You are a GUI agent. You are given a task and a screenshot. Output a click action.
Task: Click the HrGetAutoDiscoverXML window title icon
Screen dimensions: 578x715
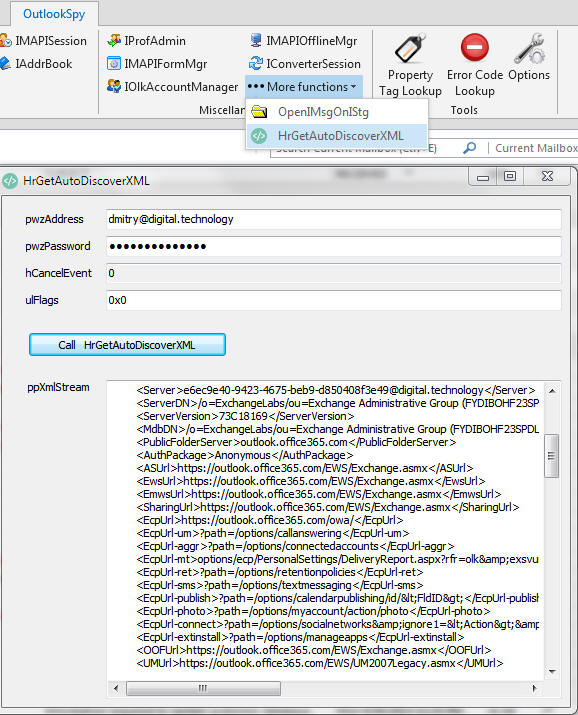coord(9,181)
